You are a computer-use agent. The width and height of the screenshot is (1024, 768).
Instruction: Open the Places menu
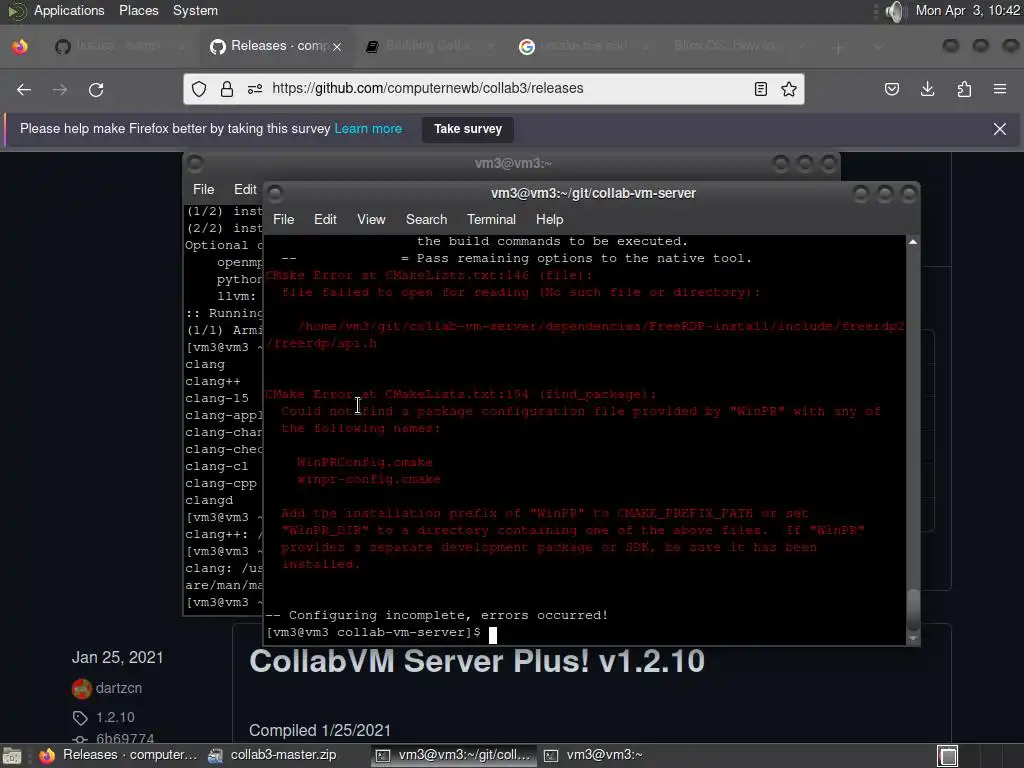(138, 10)
